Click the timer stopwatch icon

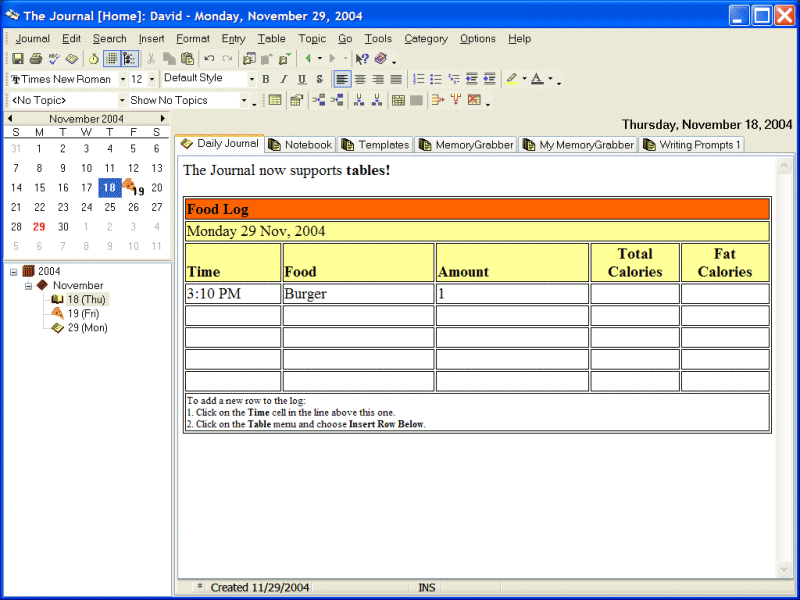93,59
